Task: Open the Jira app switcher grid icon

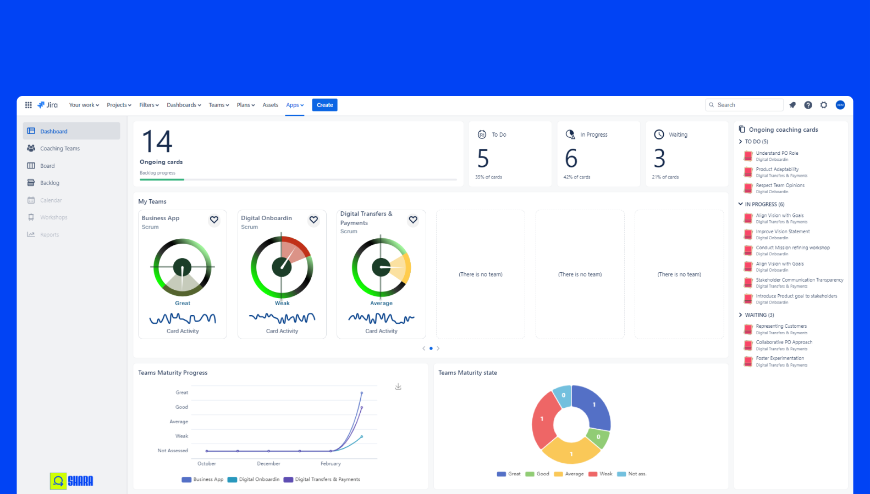Action: 28,105
